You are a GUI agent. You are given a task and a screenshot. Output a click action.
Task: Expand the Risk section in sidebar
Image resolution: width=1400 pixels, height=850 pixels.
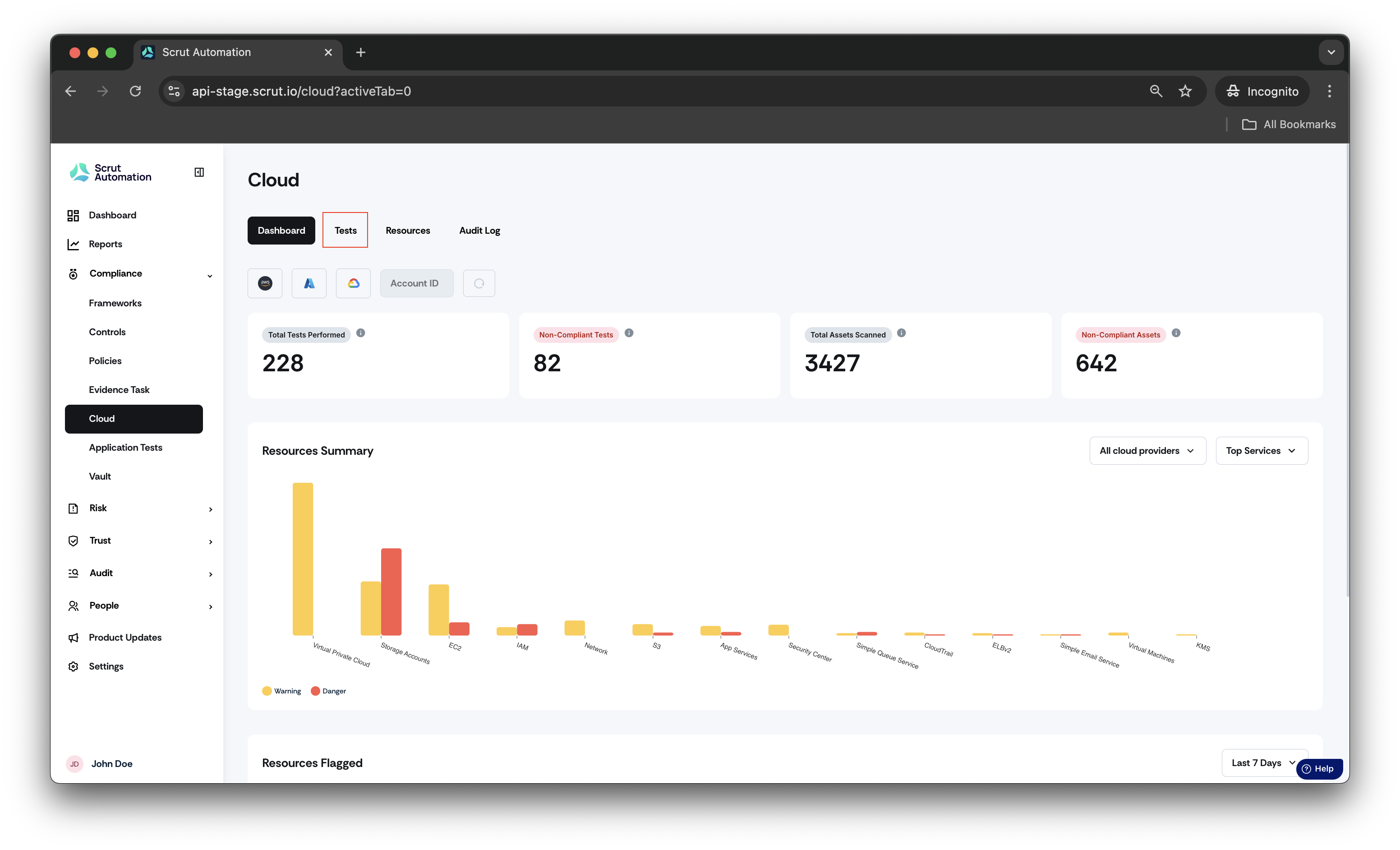pos(139,508)
